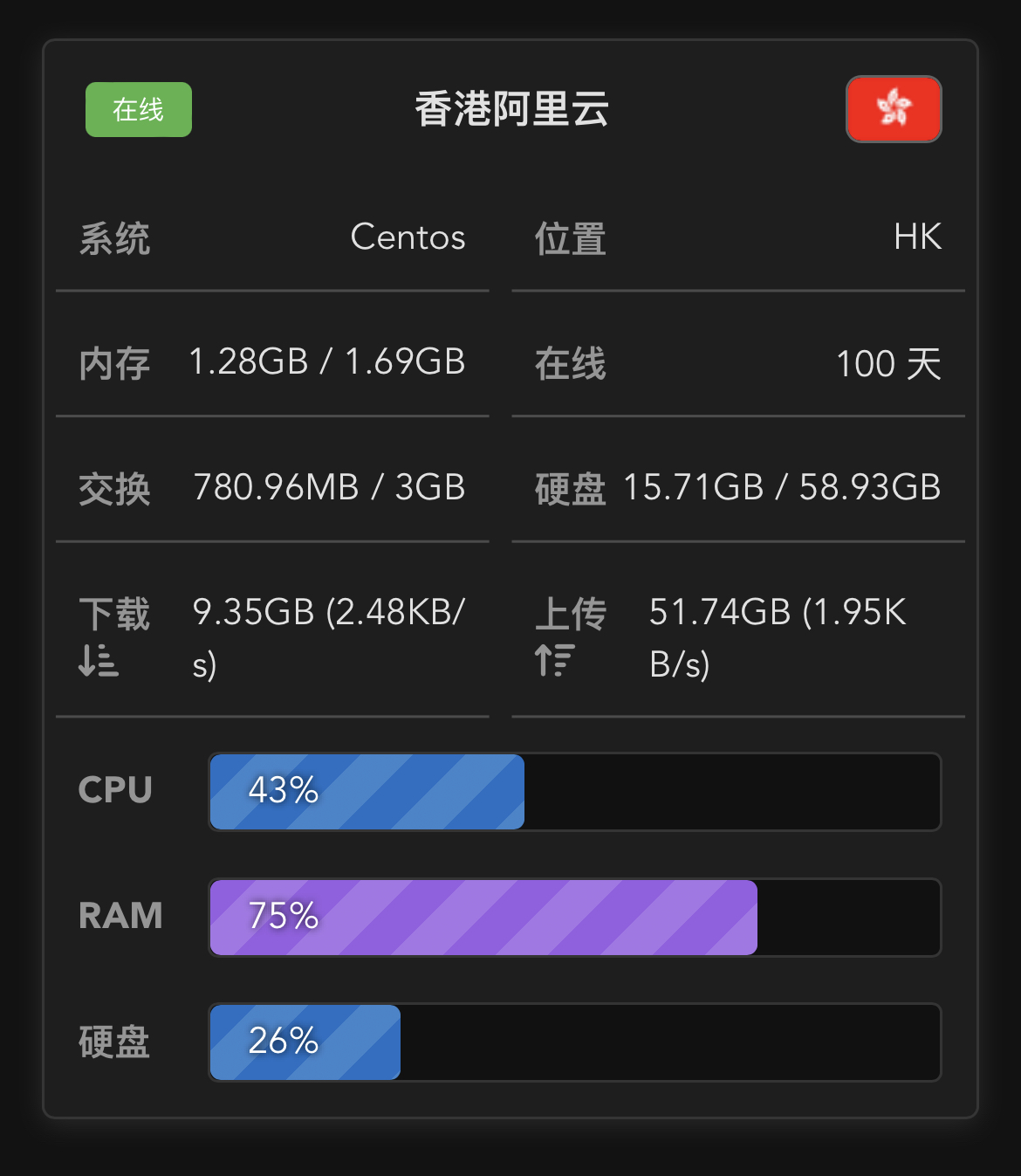Select swap usage 780.96MB / 3GB
This screenshot has width=1021, height=1176.
(x=330, y=488)
